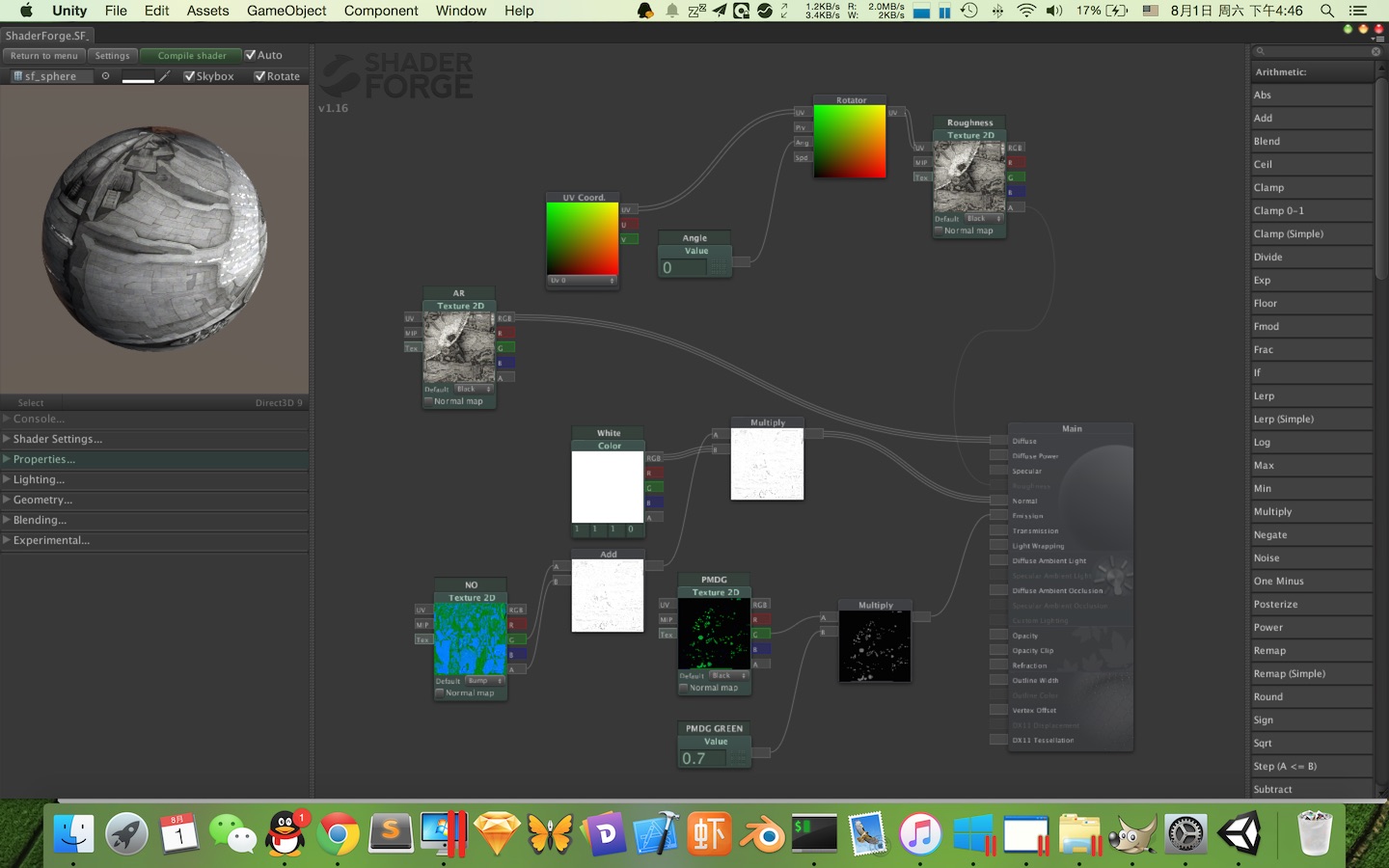Open Xcode from the dock
The image size is (1389, 868).
(x=656, y=834)
